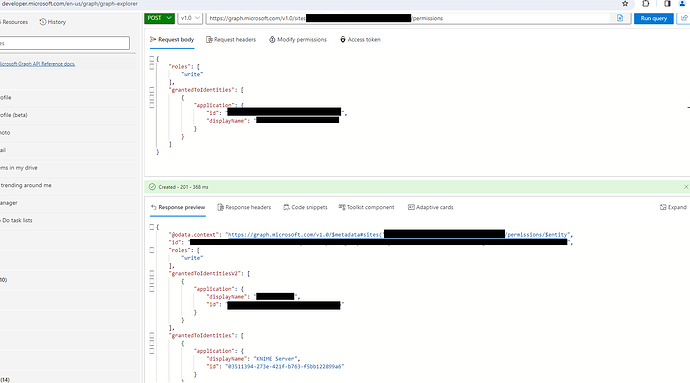The height and width of the screenshot is (383, 690).
Task: Open the History tab with clock icon
Action: [x=53, y=22]
